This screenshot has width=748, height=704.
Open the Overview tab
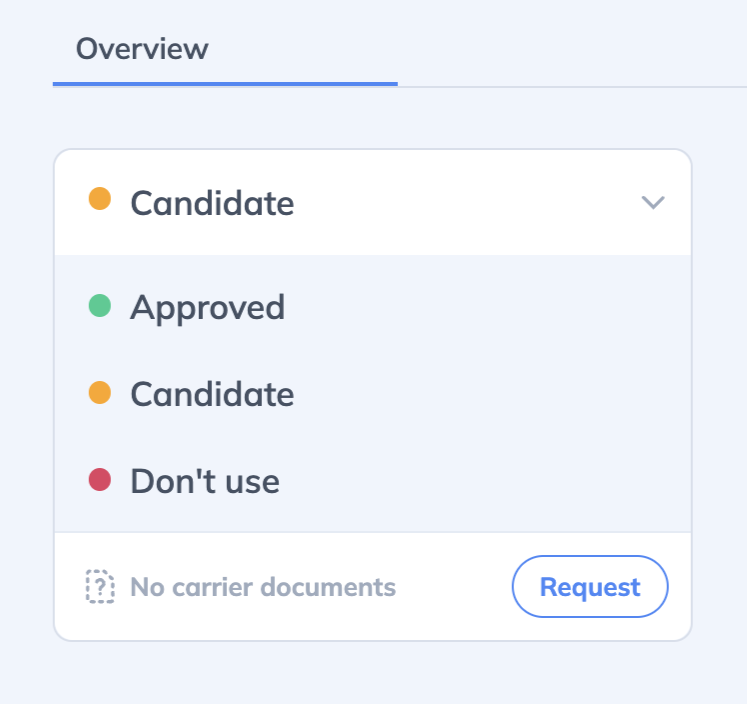tap(142, 49)
